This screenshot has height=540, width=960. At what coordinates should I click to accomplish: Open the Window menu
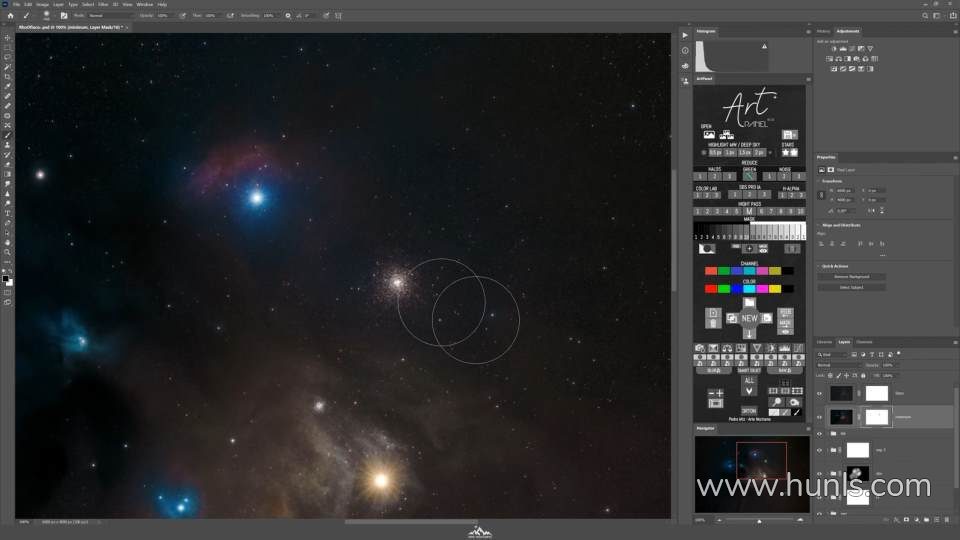[x=145, y=4]
